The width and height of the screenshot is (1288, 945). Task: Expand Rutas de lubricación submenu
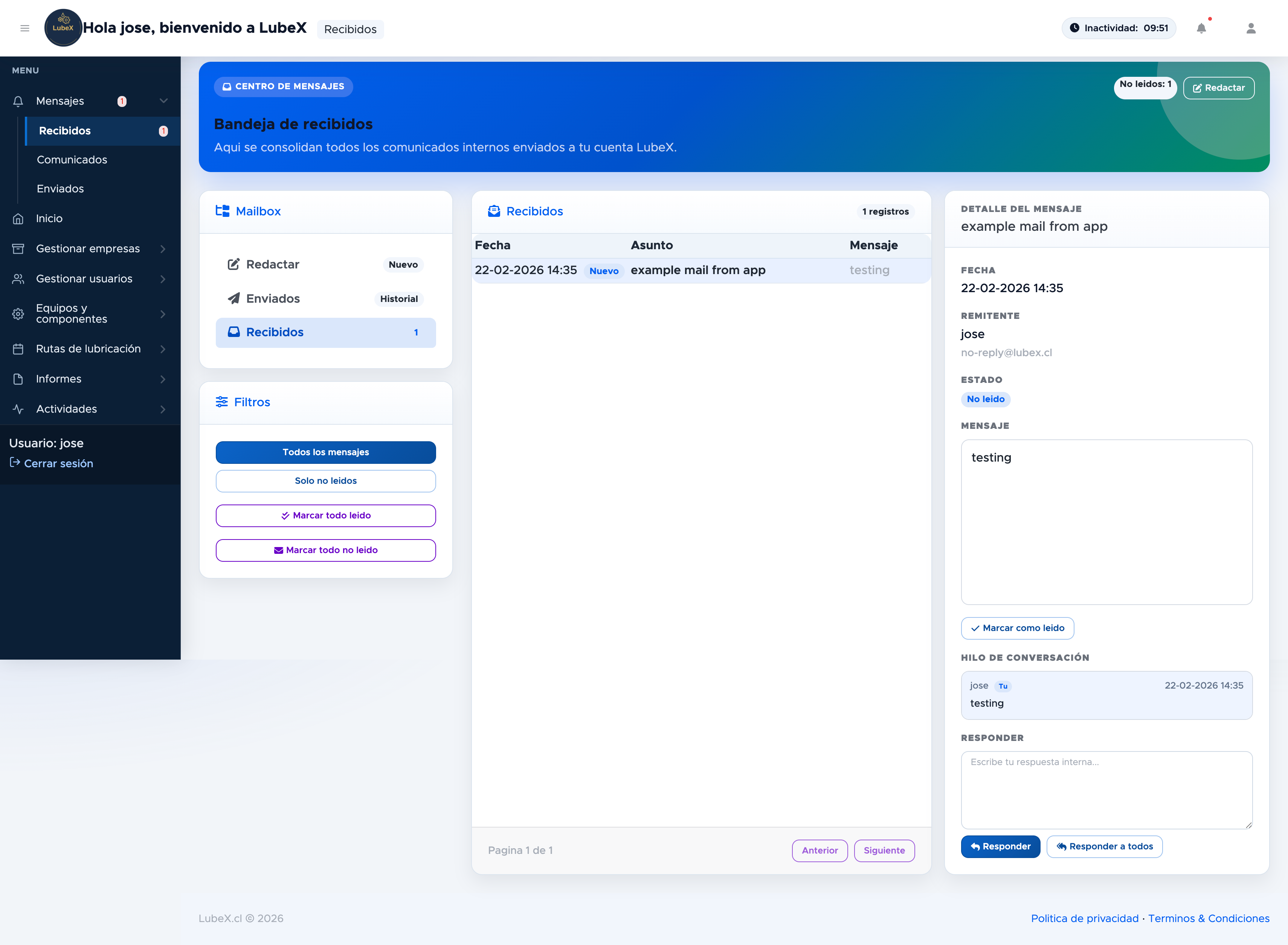pyautogui.click(x=163, y=349)
